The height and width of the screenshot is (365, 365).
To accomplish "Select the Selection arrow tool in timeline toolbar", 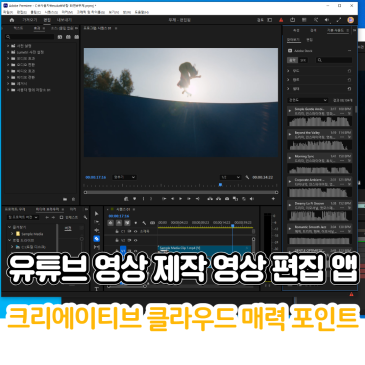I will [97, 214].
